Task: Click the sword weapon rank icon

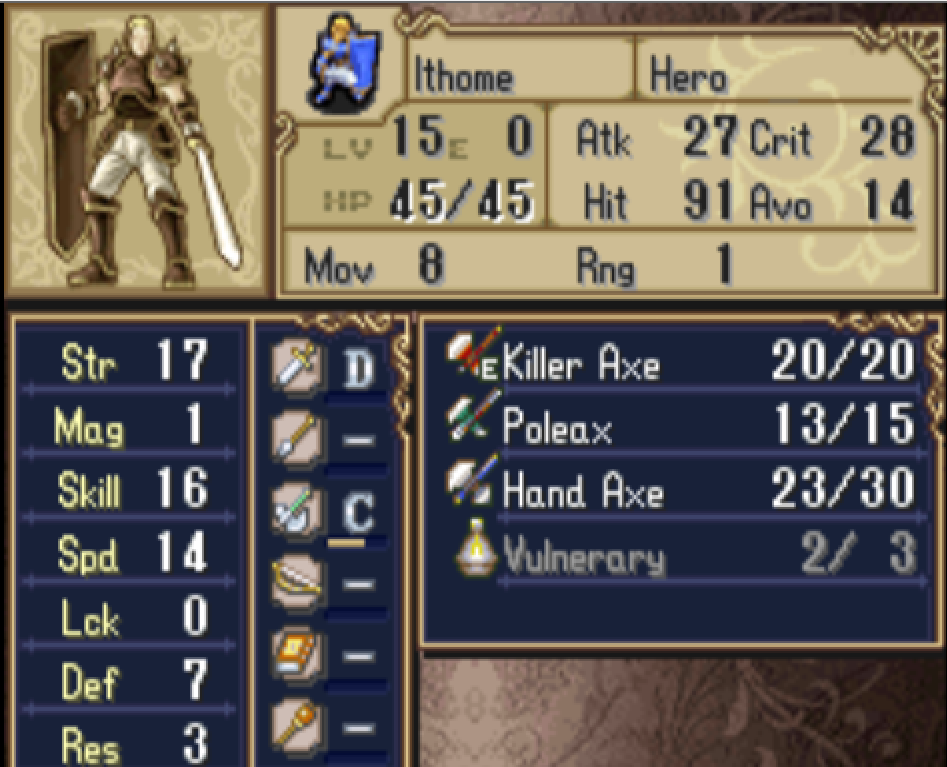Action: [x=297, y=365]
